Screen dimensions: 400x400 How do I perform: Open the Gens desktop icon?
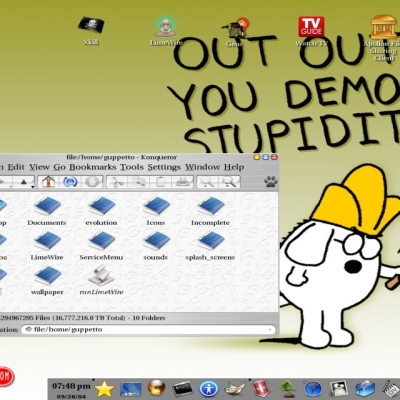point(236,32)
